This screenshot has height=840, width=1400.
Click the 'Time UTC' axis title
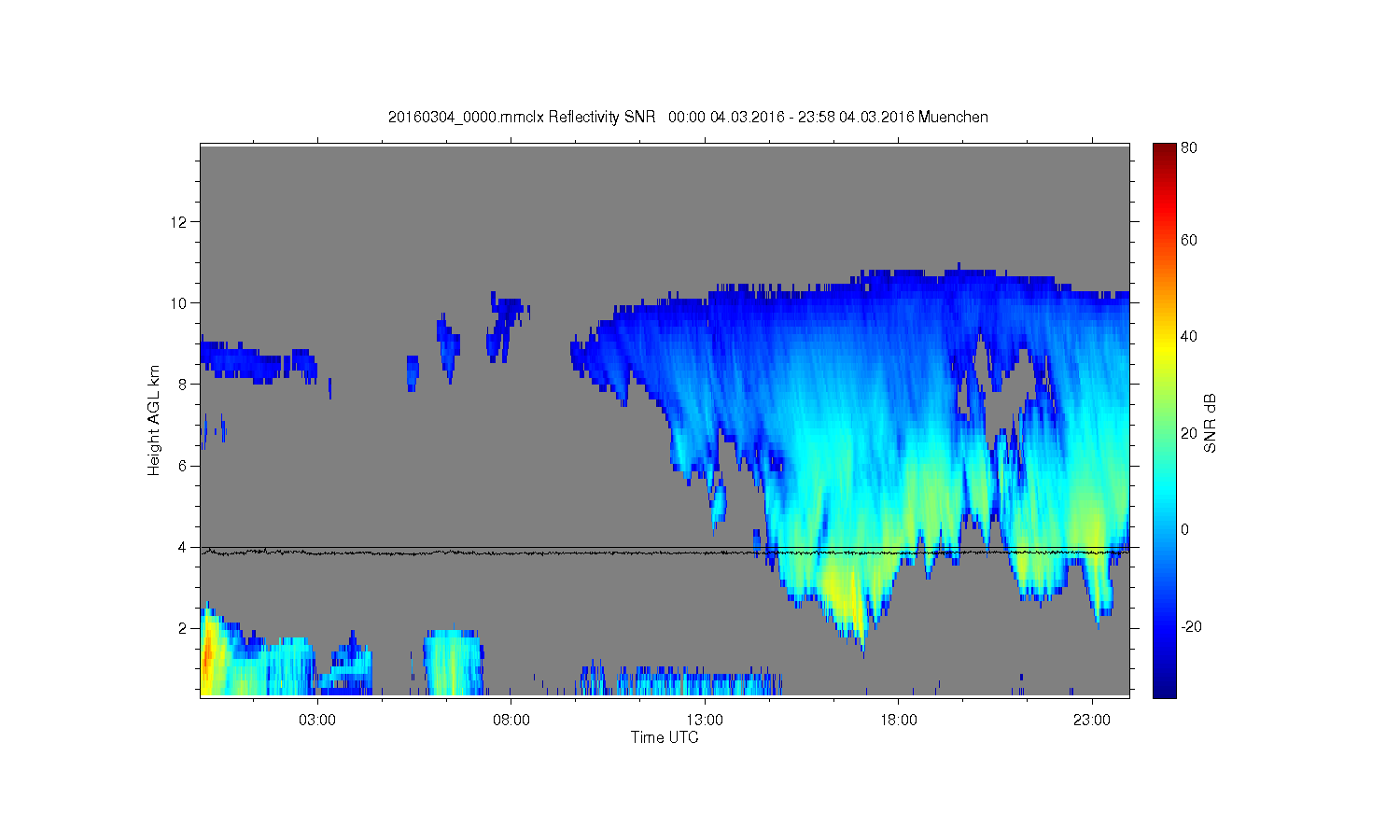click(x=665, y=737)
